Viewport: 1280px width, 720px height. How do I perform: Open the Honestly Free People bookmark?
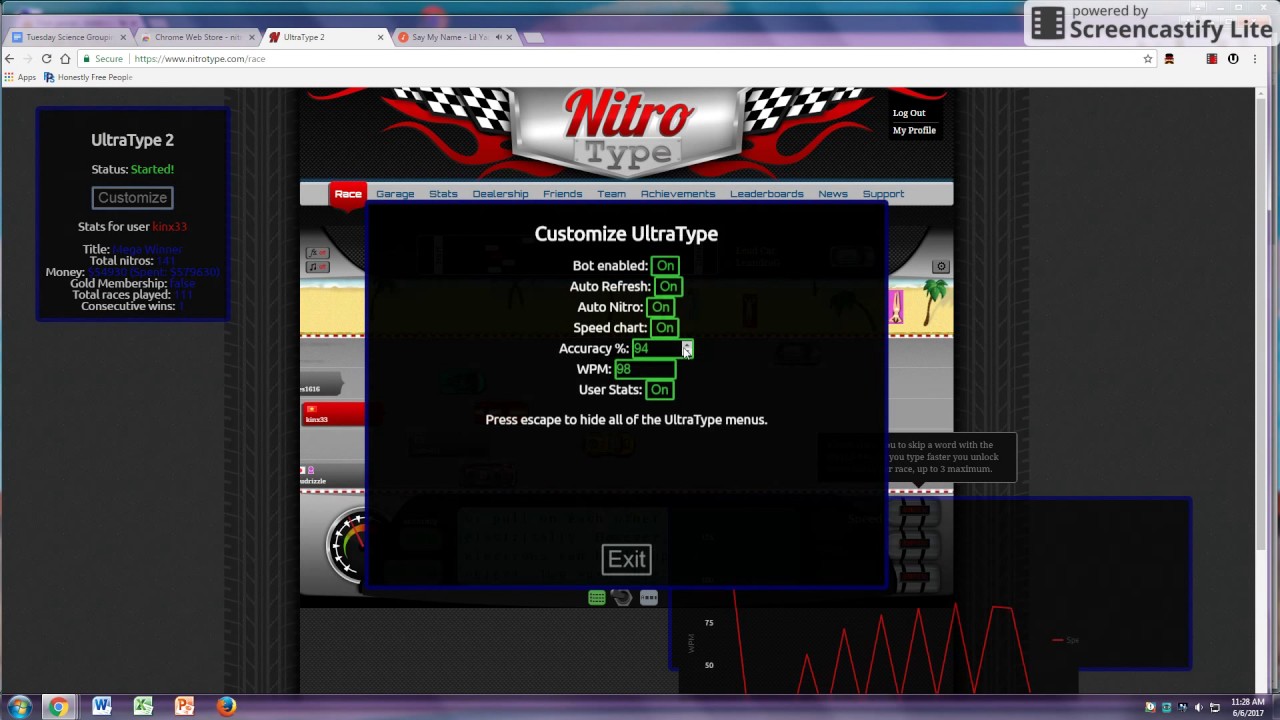point(88,77)
